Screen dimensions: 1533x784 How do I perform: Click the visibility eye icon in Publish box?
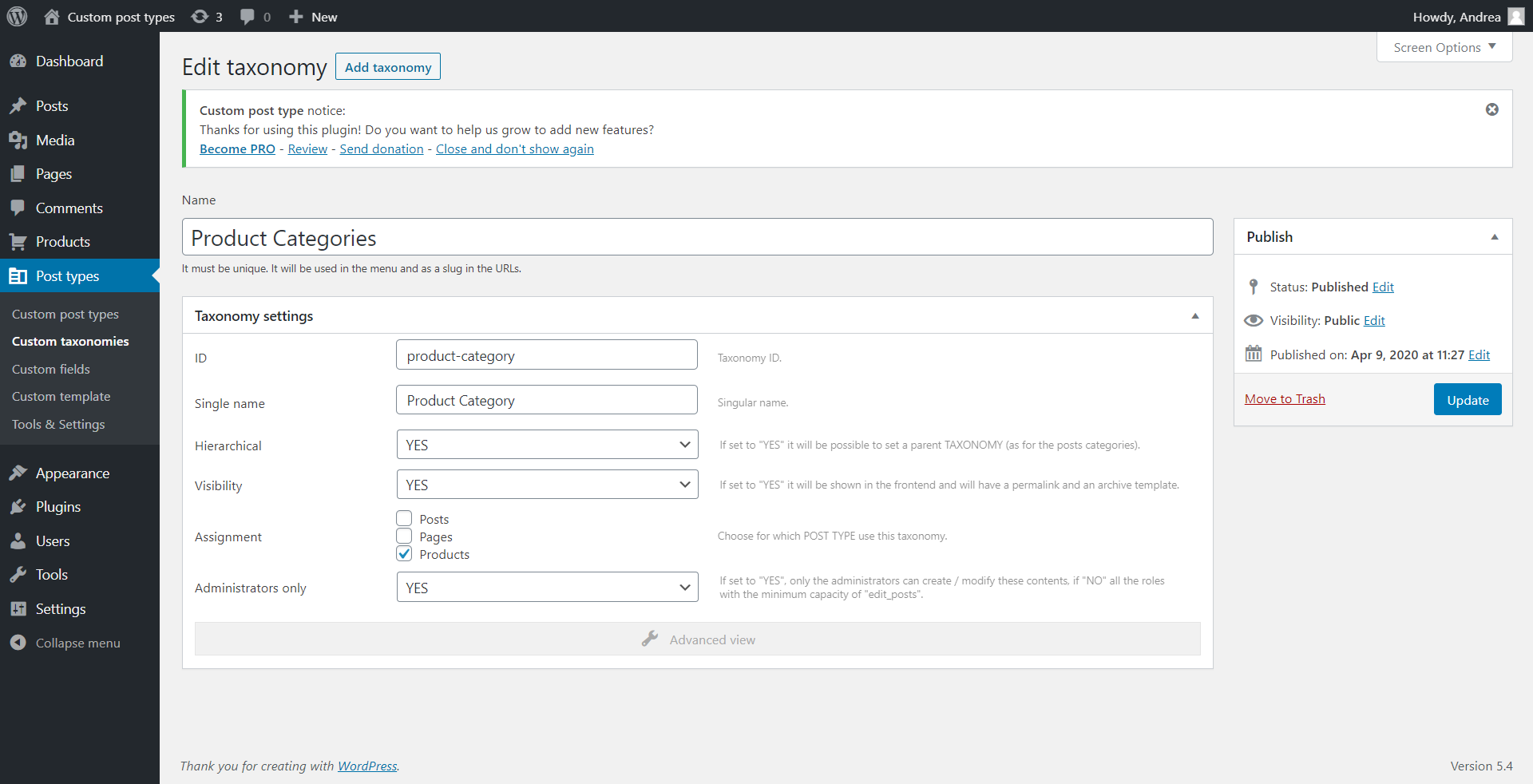(1254, 320)
